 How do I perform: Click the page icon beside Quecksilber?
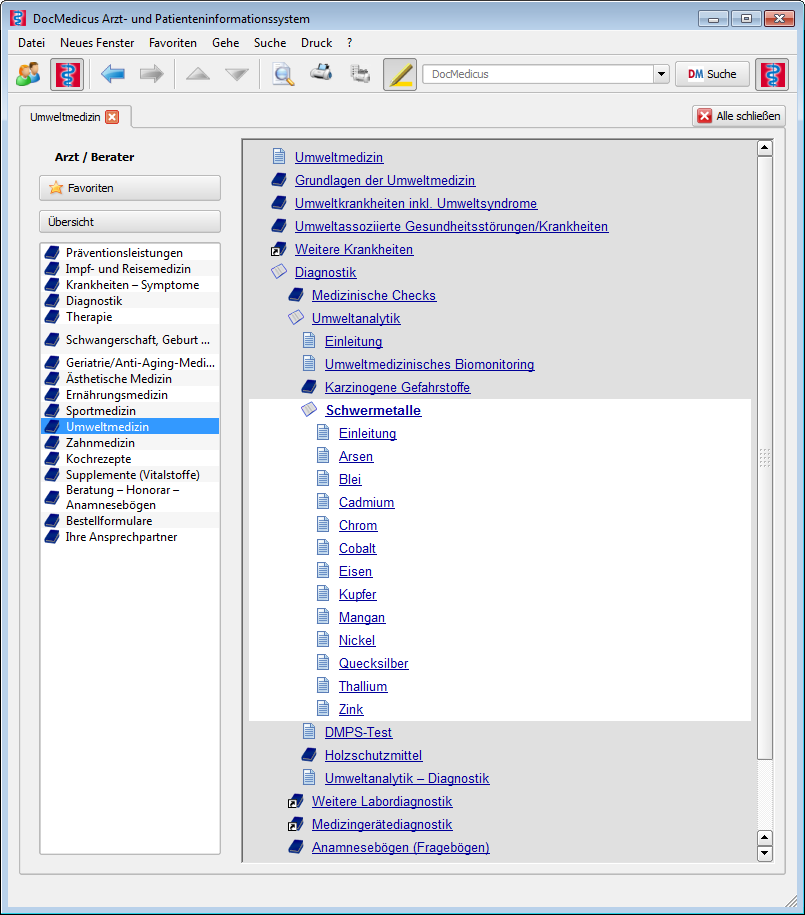click(x=323, y=662)
